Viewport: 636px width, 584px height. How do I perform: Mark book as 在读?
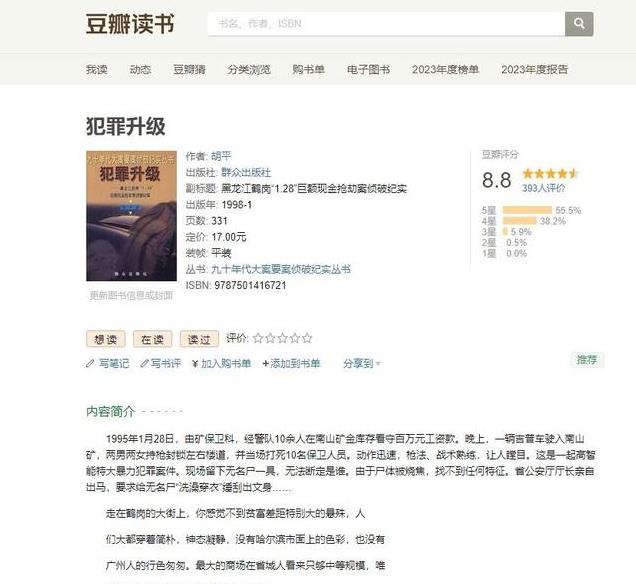tap(153, 339)
